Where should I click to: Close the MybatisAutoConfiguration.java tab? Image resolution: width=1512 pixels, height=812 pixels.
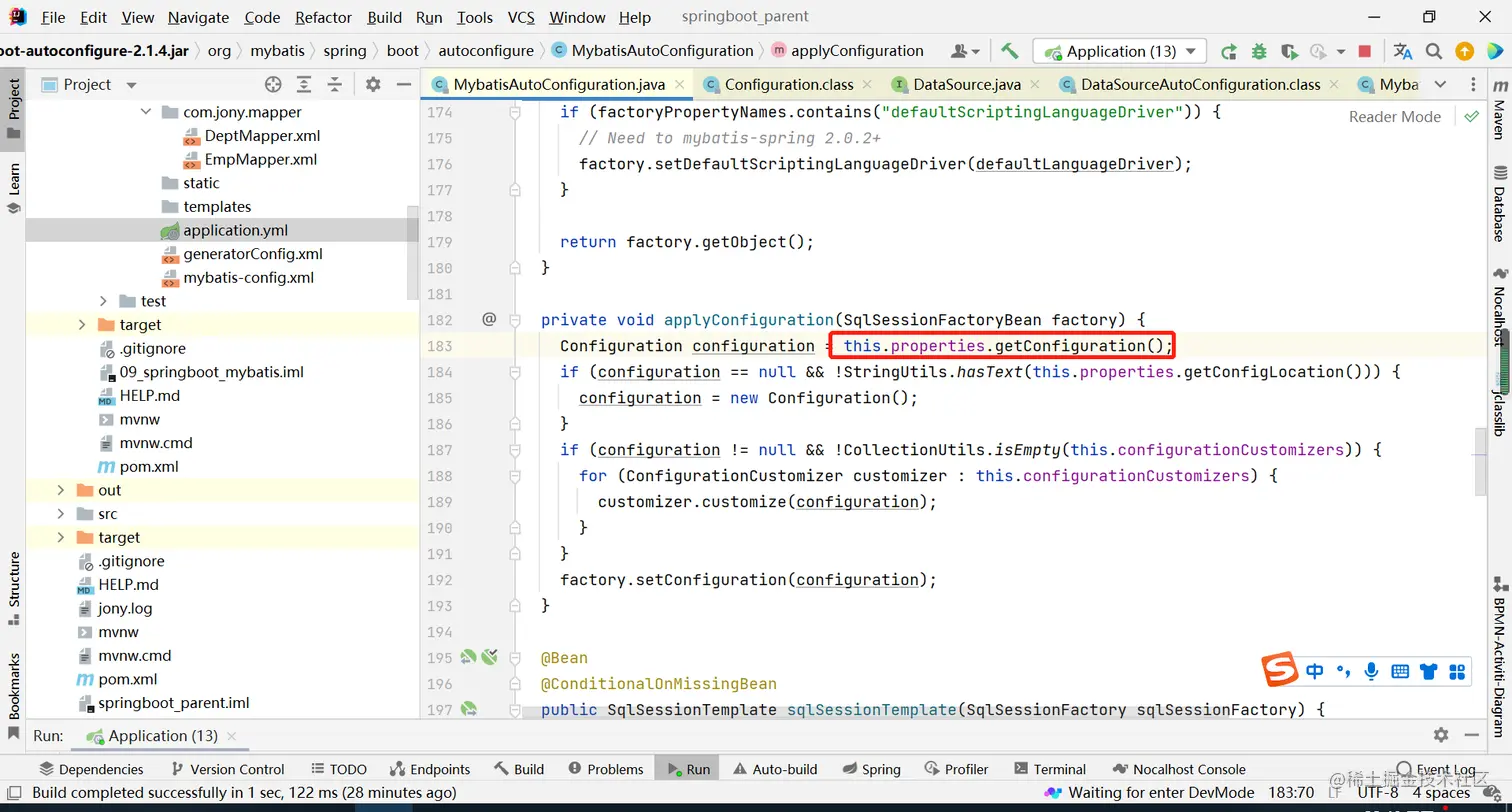click(679, 85)
